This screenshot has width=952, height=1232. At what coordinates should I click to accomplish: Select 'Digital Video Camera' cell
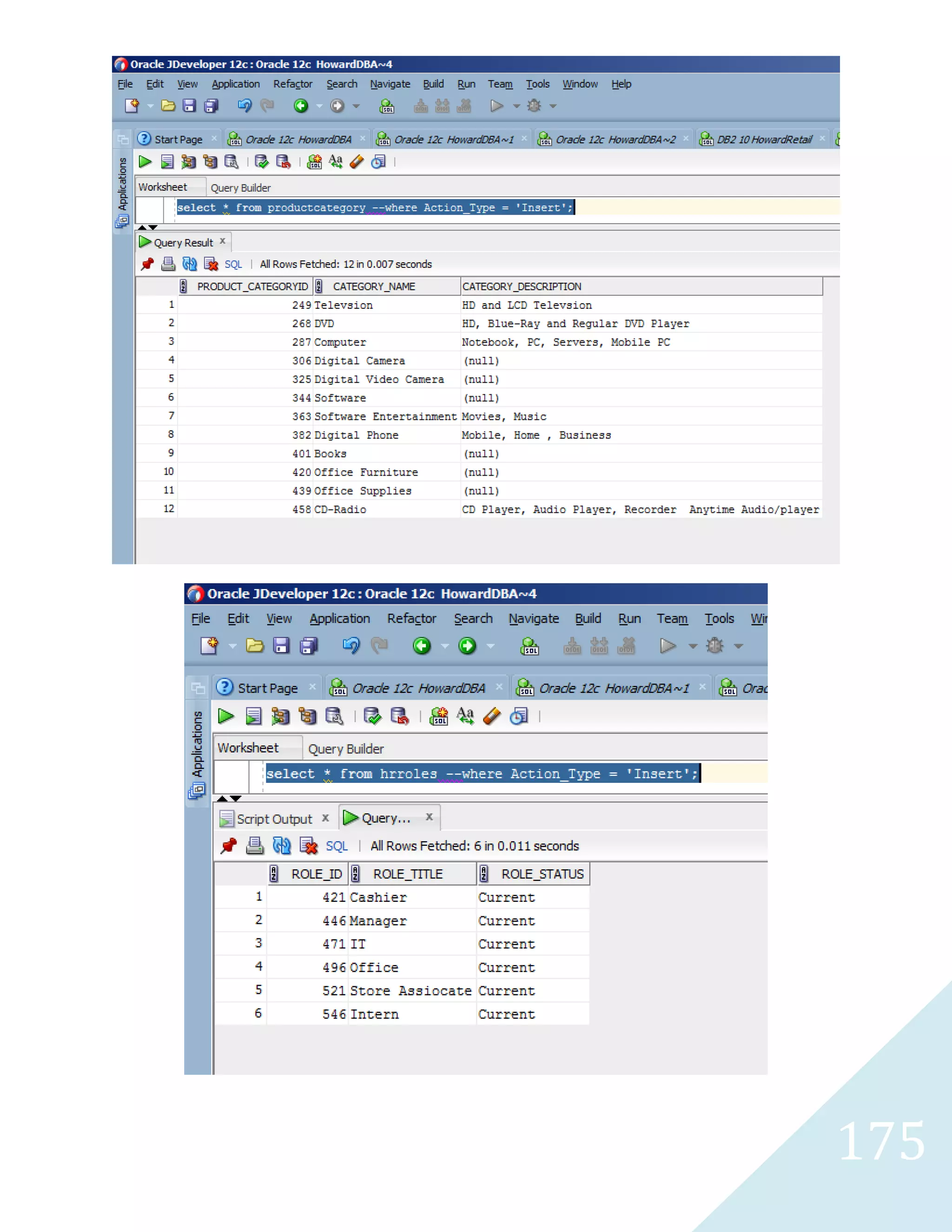click(386, 379)
